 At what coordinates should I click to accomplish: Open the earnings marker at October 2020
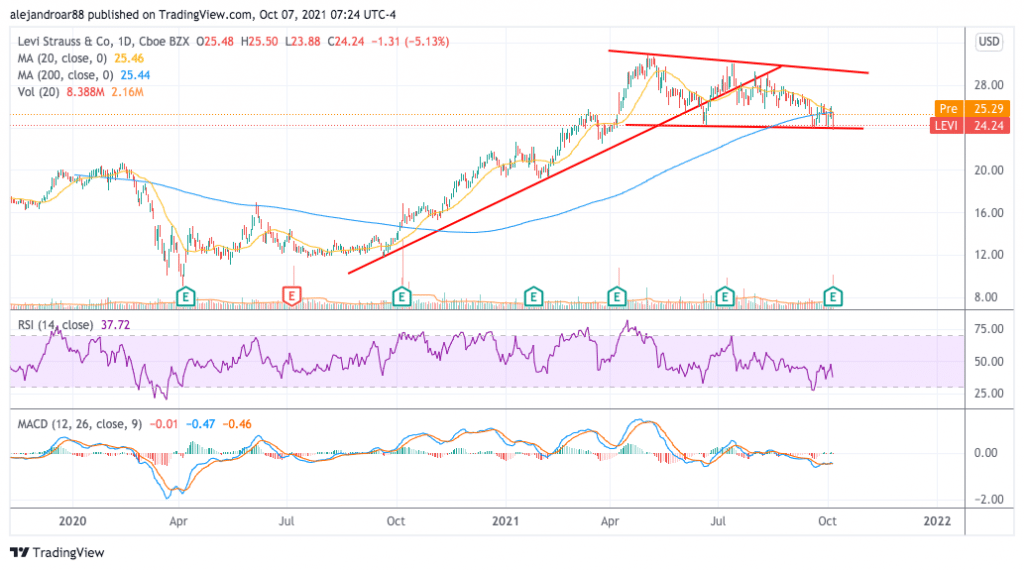402,297
